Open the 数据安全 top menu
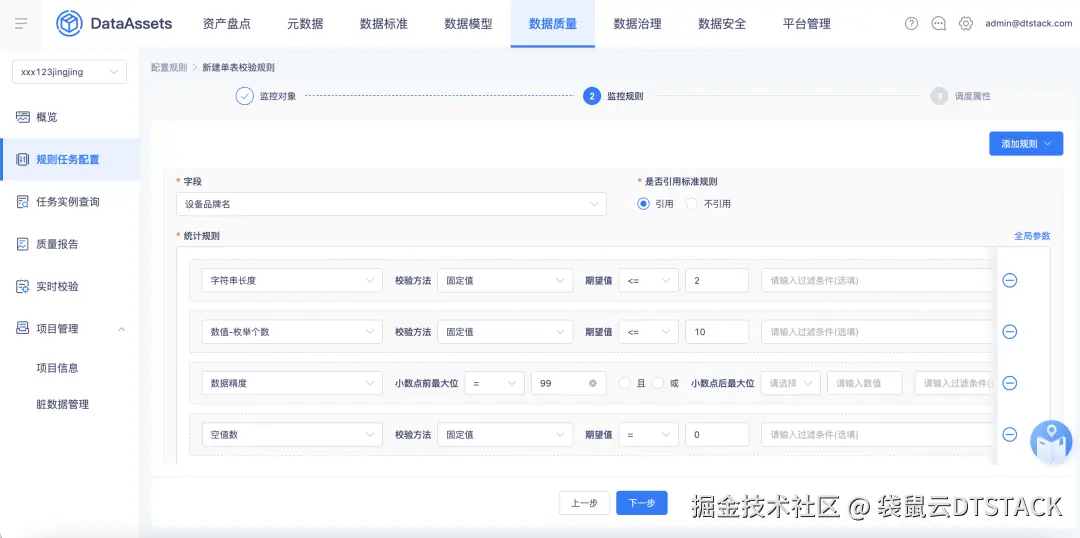Screen dimensions: 1080x538 [x=723, y=23]
